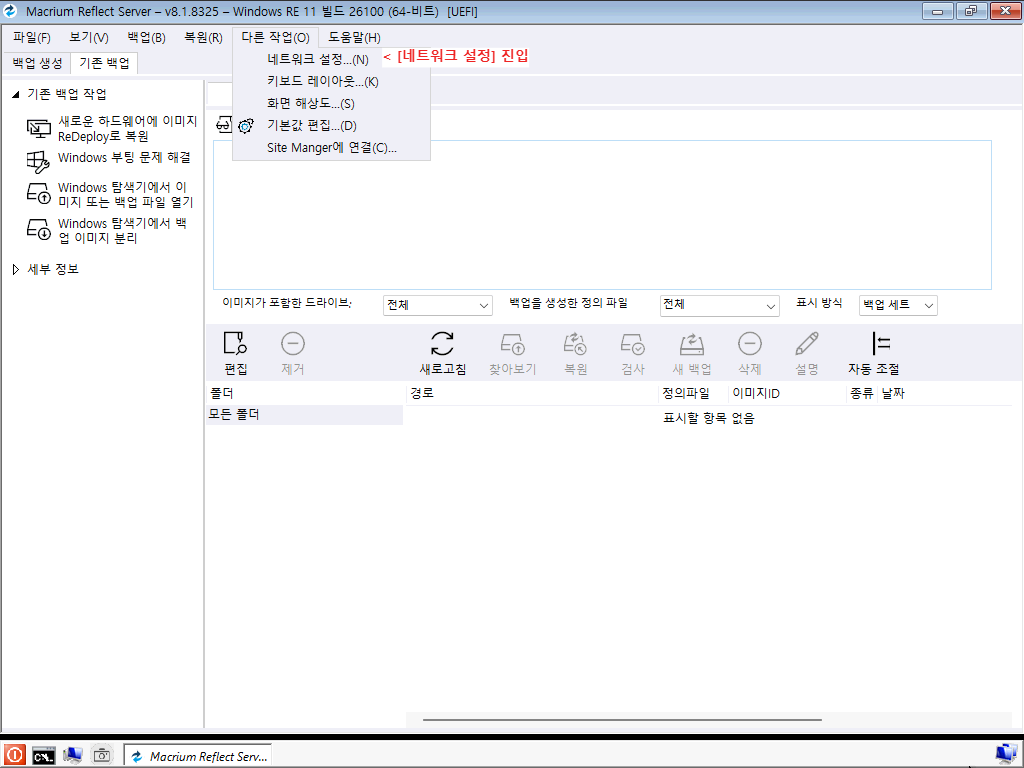Viewport: 1024px width, 768px height.
Task: Open 새로운 하드웨어에 이미지 ReDeploy로 복원 link
Action: [127, 129]
